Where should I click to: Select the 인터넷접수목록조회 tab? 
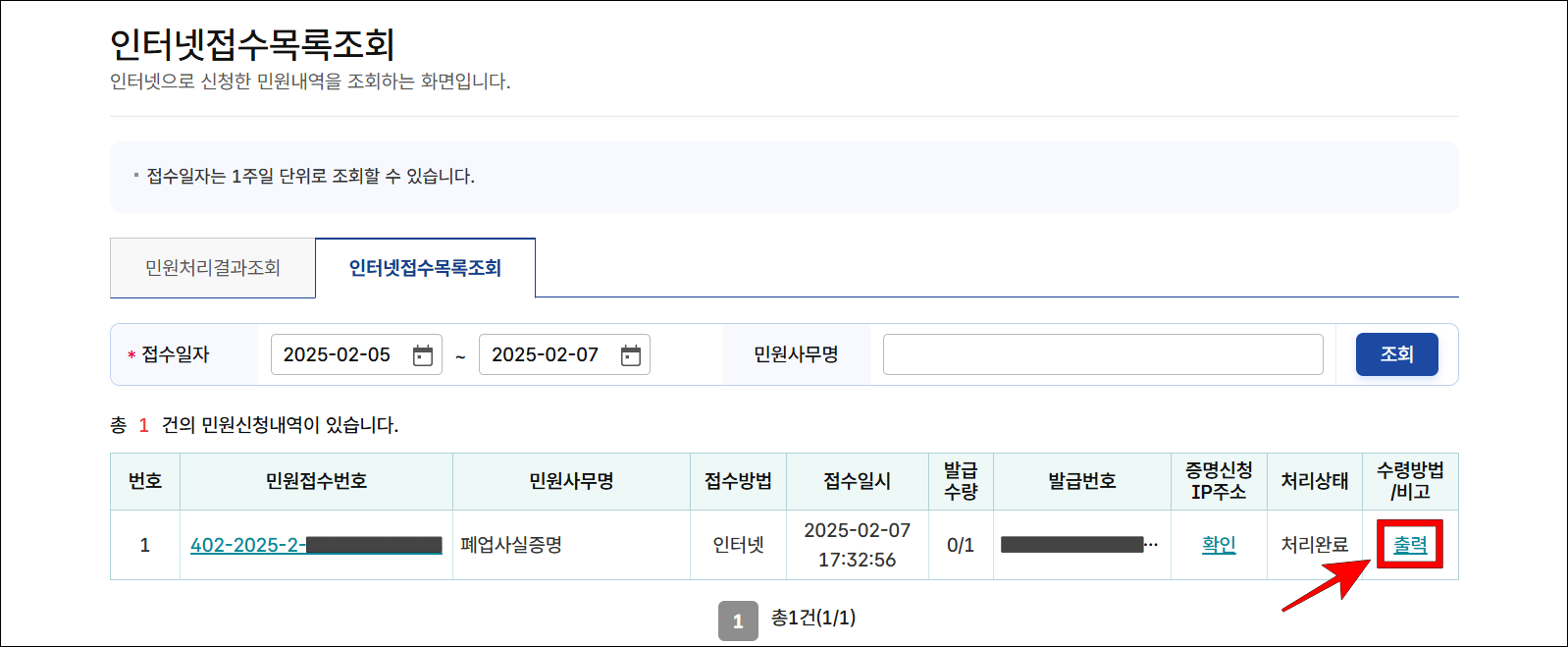click(x=425, y=266)
